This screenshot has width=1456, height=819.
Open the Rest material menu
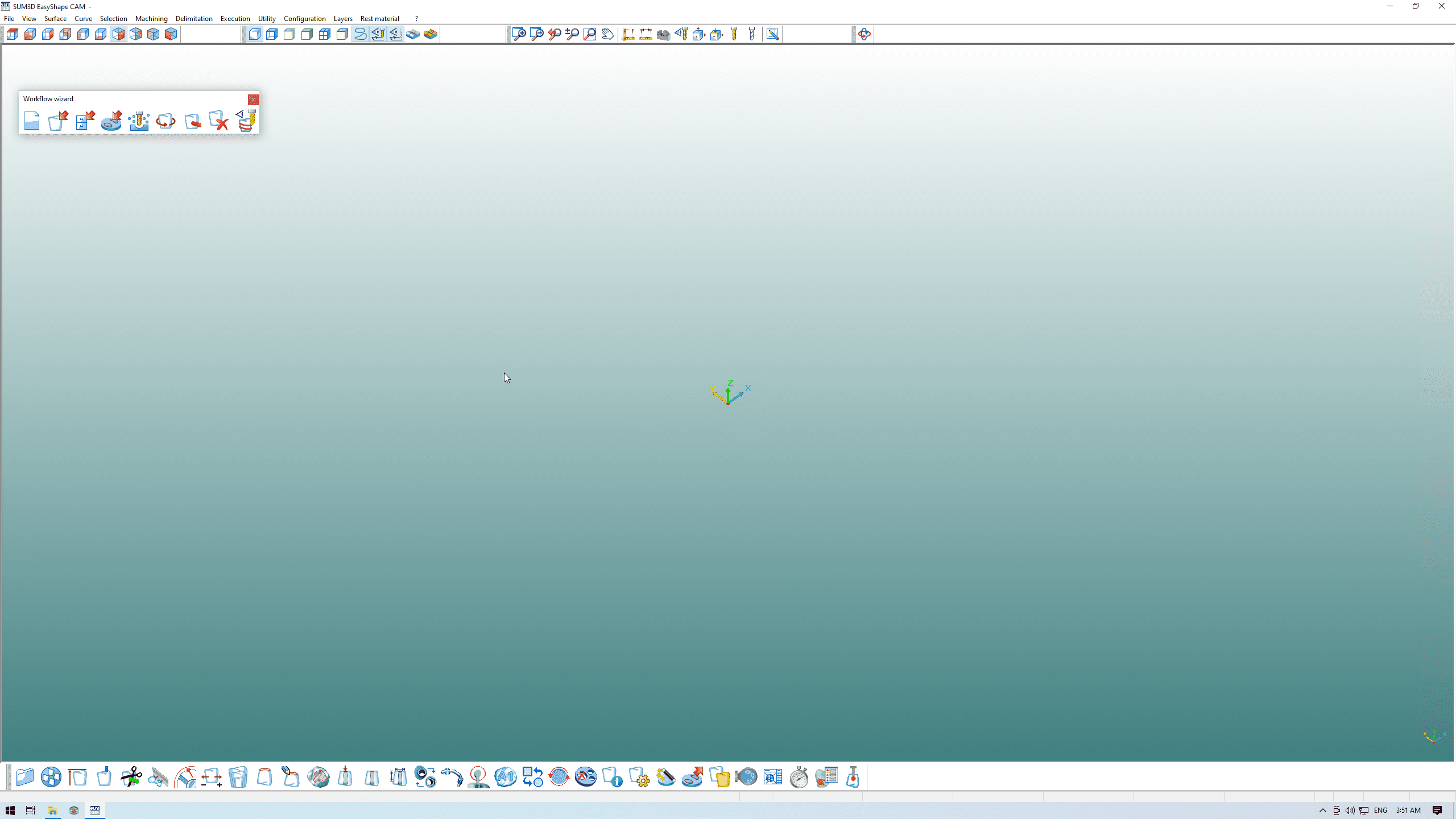click(x=379, y=19)
